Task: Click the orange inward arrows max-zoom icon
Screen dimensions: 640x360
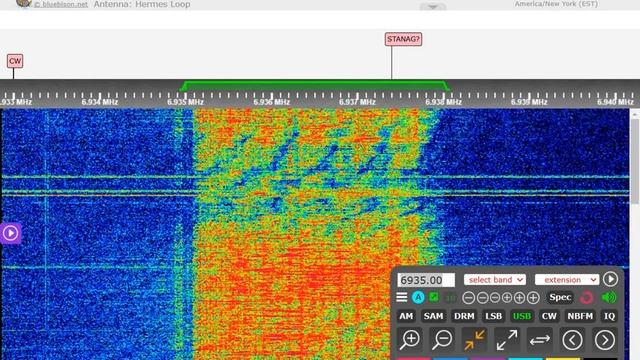Action: coord(474,340)
